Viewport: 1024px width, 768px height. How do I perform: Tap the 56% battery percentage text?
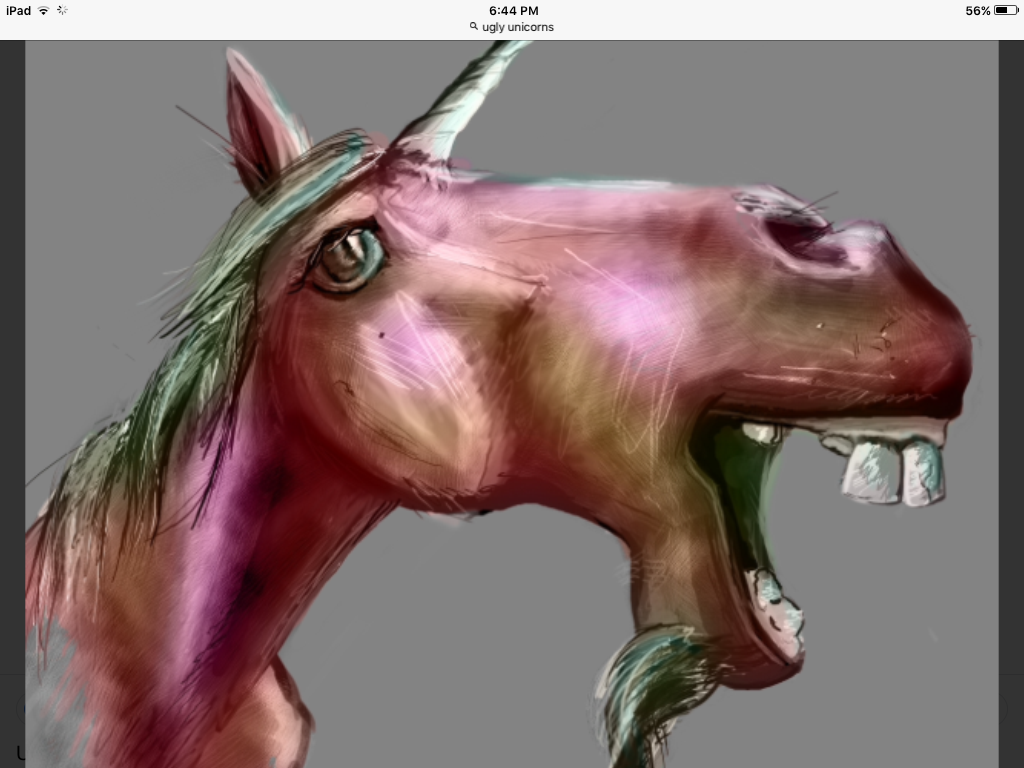click(977, 10)
